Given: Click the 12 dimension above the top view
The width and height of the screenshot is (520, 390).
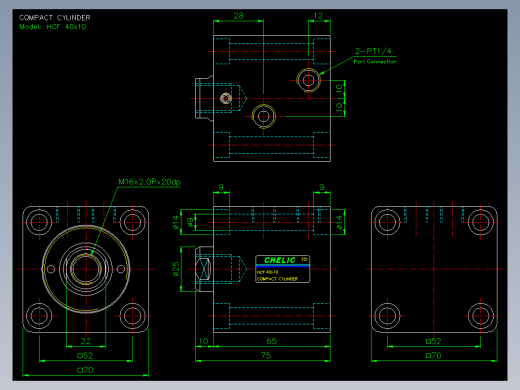Looking at the screenshot, I should coord(318,16).
